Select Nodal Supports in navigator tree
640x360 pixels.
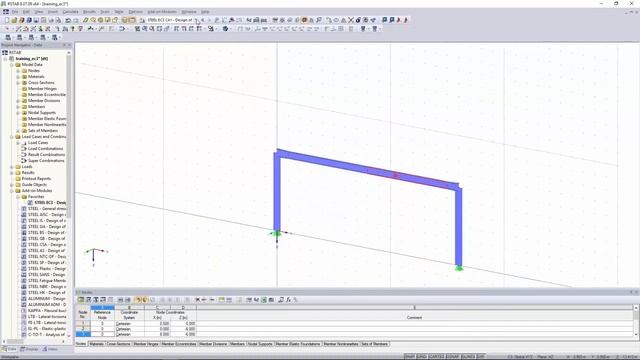(x=42, y=113)
